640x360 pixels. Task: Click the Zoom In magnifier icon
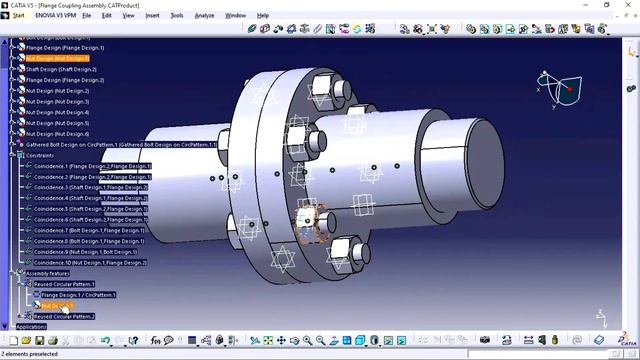tap(307, 340)
